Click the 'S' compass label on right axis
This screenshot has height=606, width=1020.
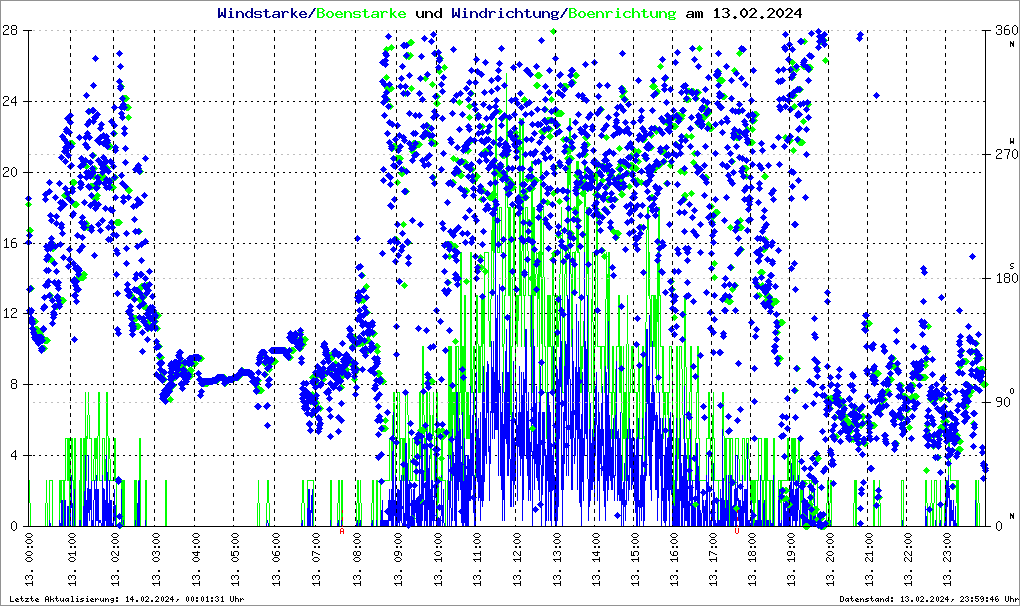pyautogui.click(x=1012, y=266)
